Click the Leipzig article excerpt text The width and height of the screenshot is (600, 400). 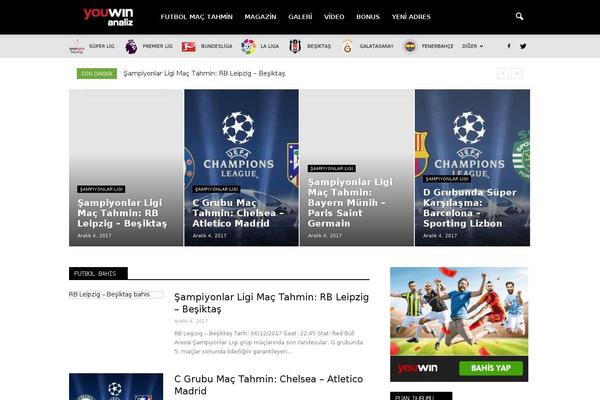coord(269,342)
